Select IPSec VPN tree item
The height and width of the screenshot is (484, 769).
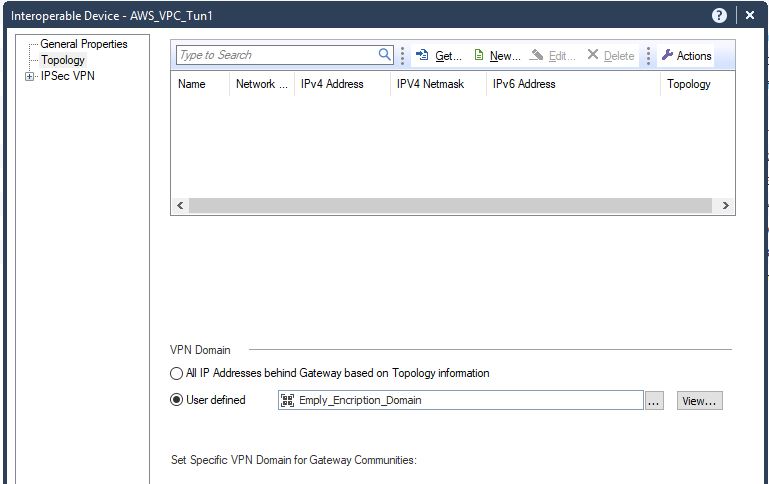click(68, 76)
